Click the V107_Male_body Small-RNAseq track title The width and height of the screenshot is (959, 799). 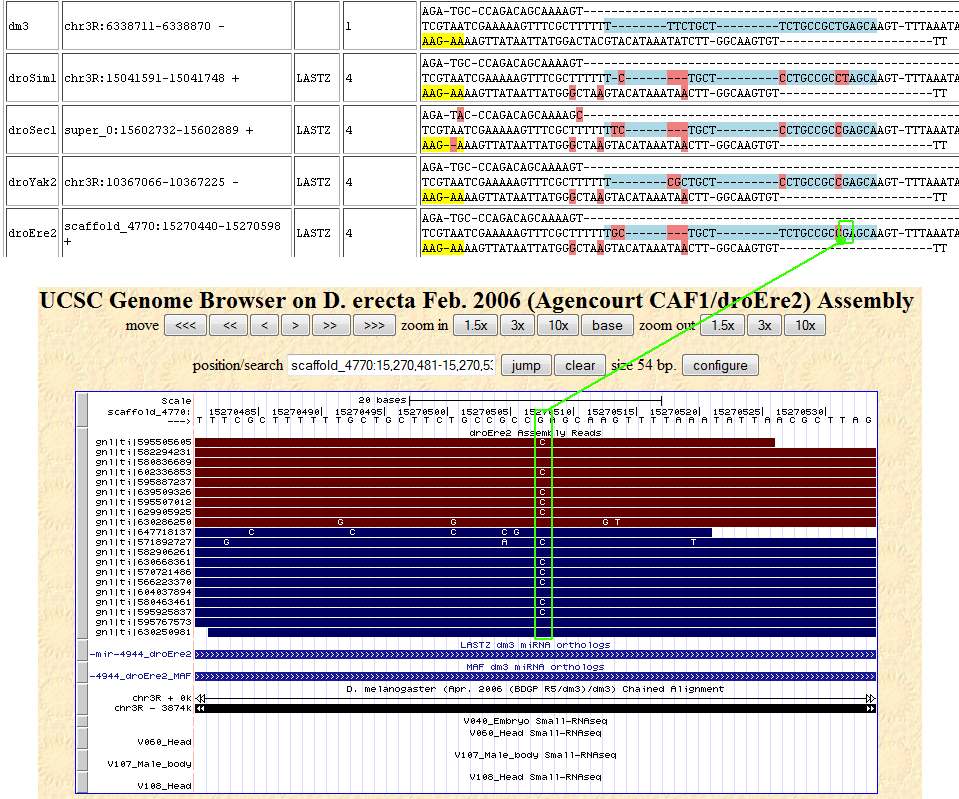click(x=535, y=754)
